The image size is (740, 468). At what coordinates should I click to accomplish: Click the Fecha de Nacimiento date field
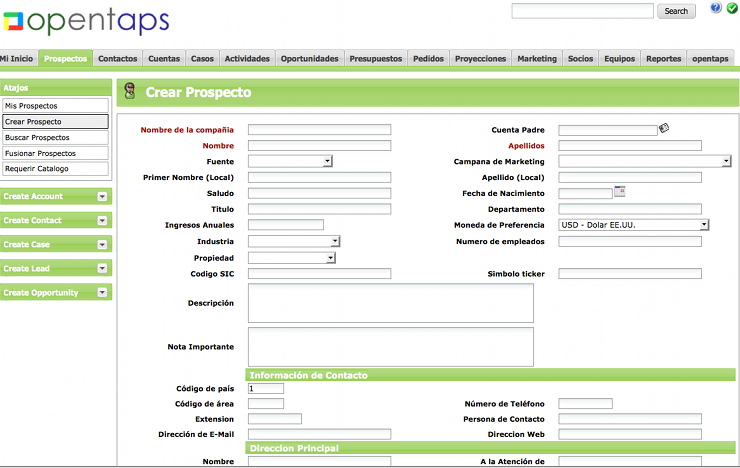pos(585,193)
